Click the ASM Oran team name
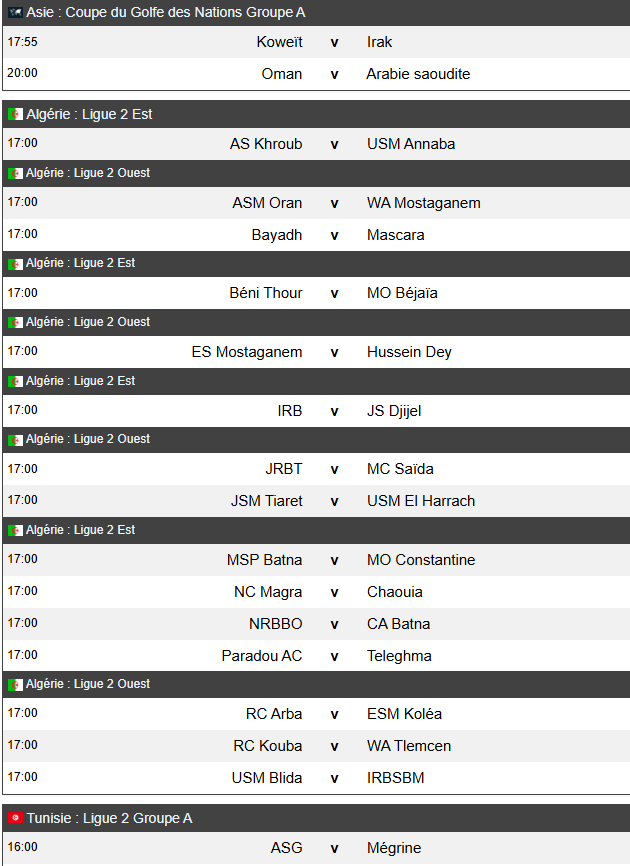 pyautogui.click(x=267, y=203)
